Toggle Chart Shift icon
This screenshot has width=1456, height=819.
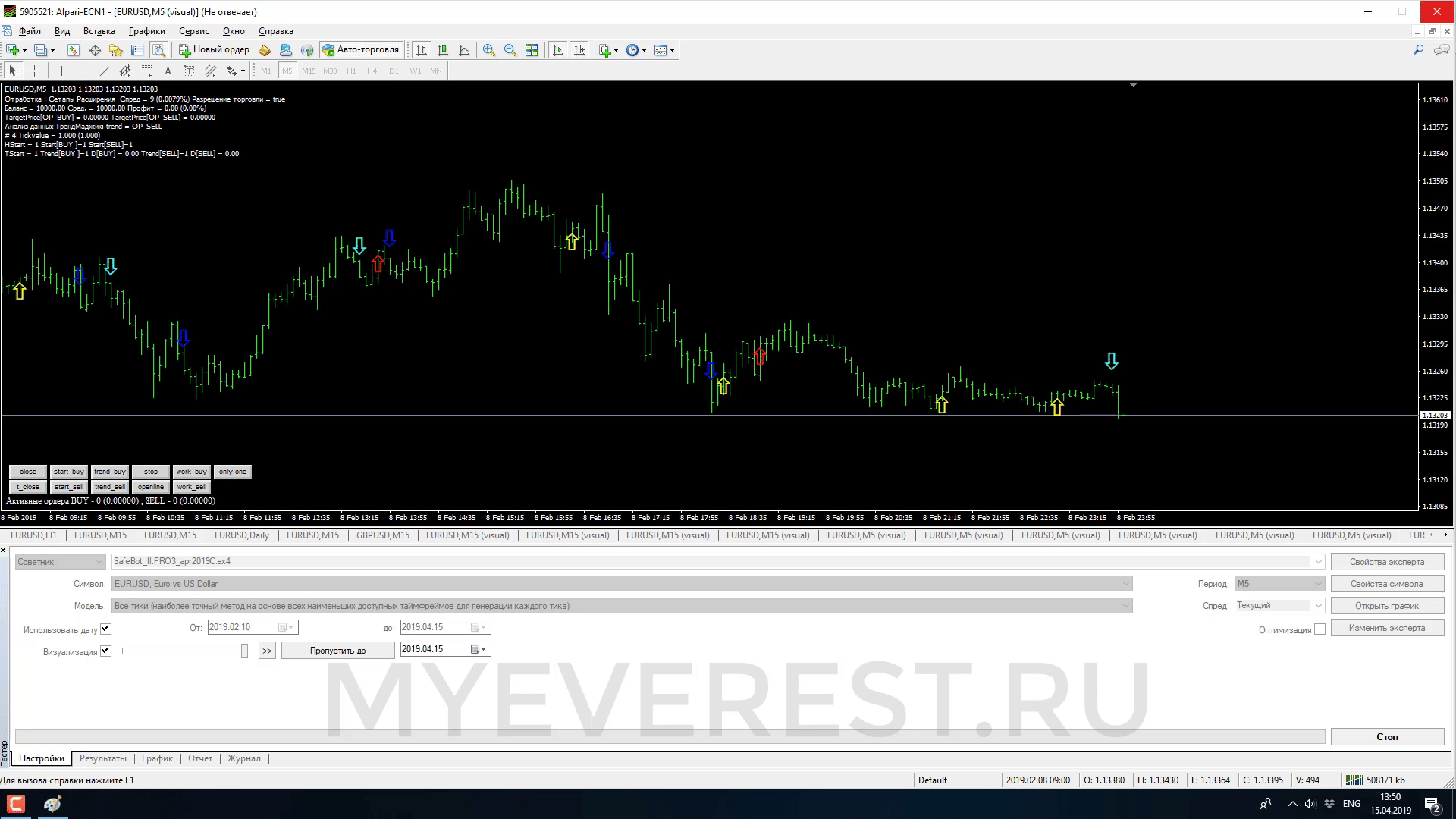579,50
